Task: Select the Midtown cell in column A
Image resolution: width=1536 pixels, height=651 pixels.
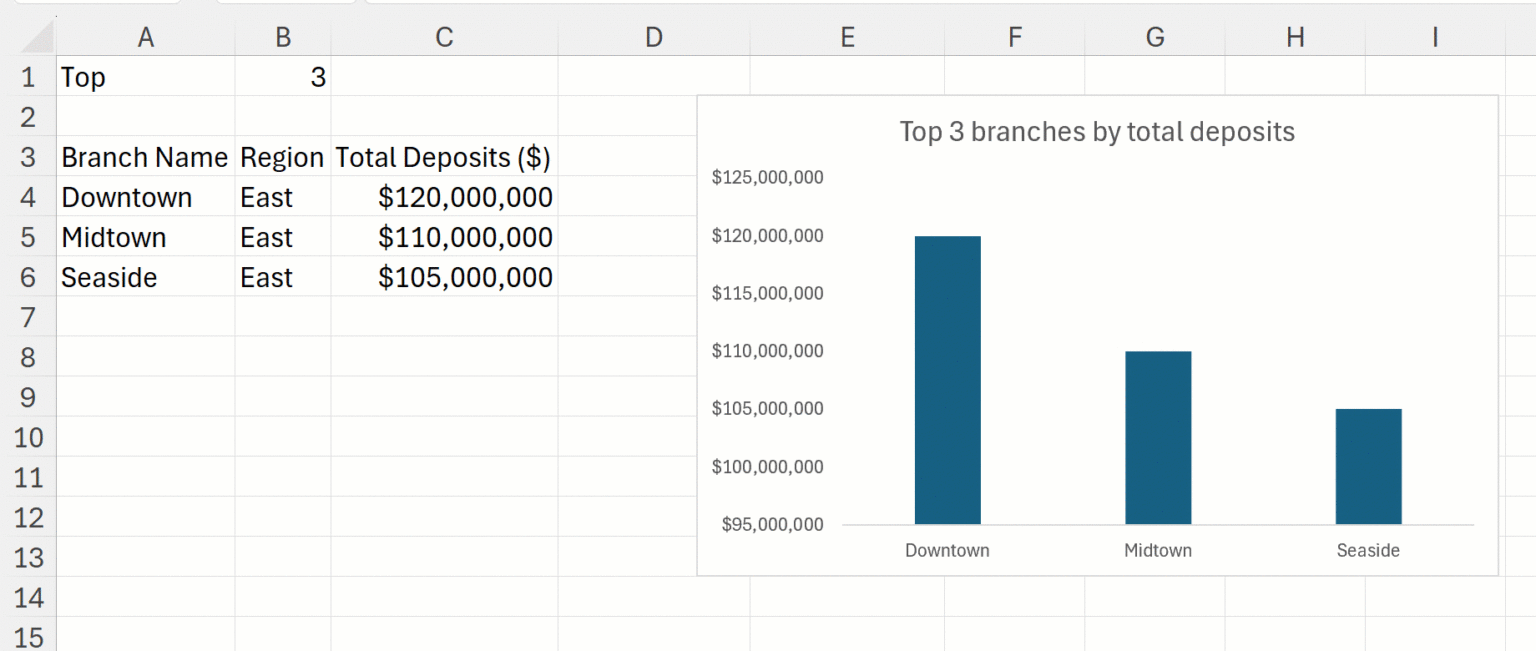Action: click(x=146, y=237)
